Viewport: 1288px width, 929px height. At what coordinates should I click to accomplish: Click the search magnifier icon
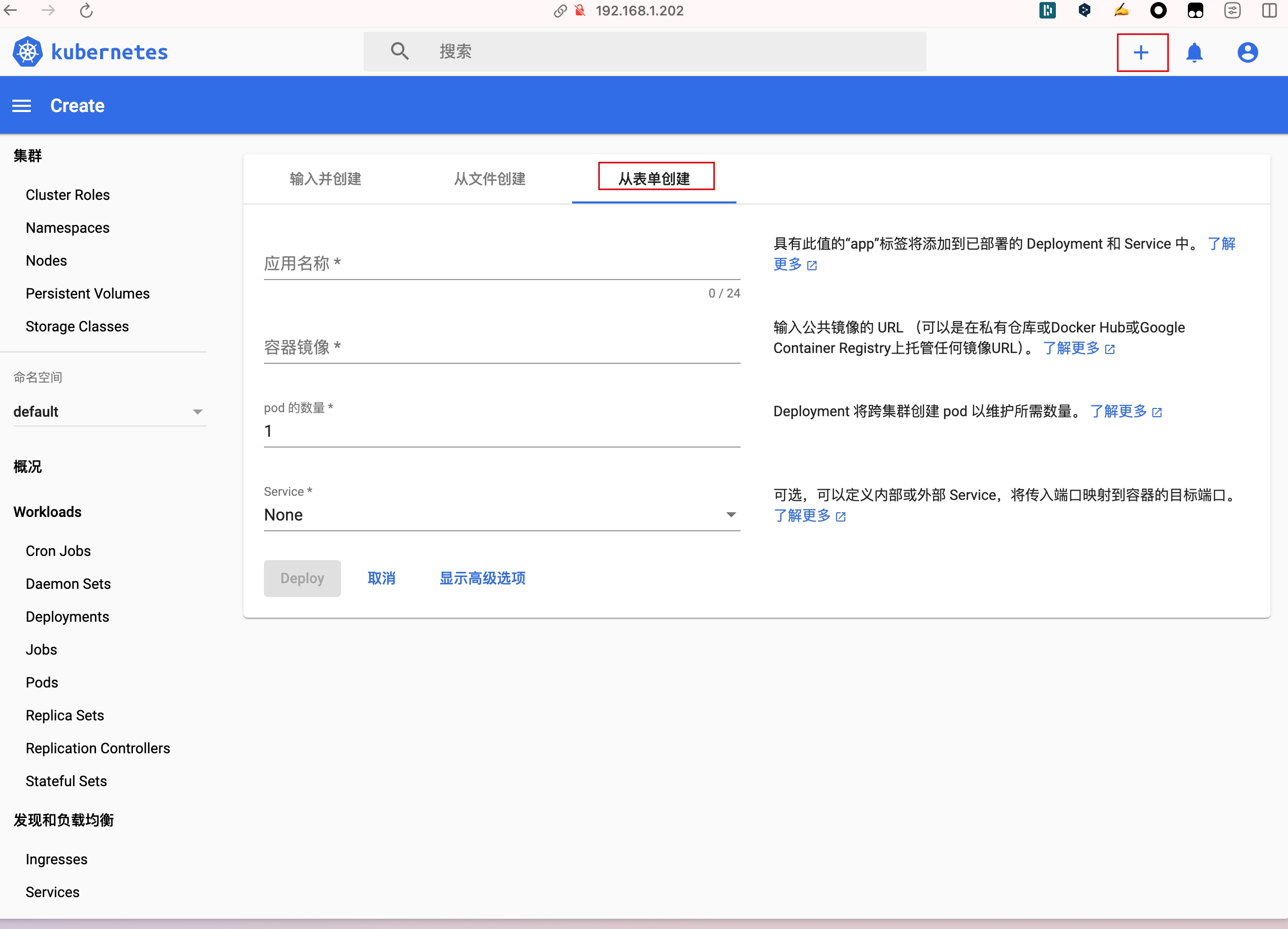coord(400,51)
